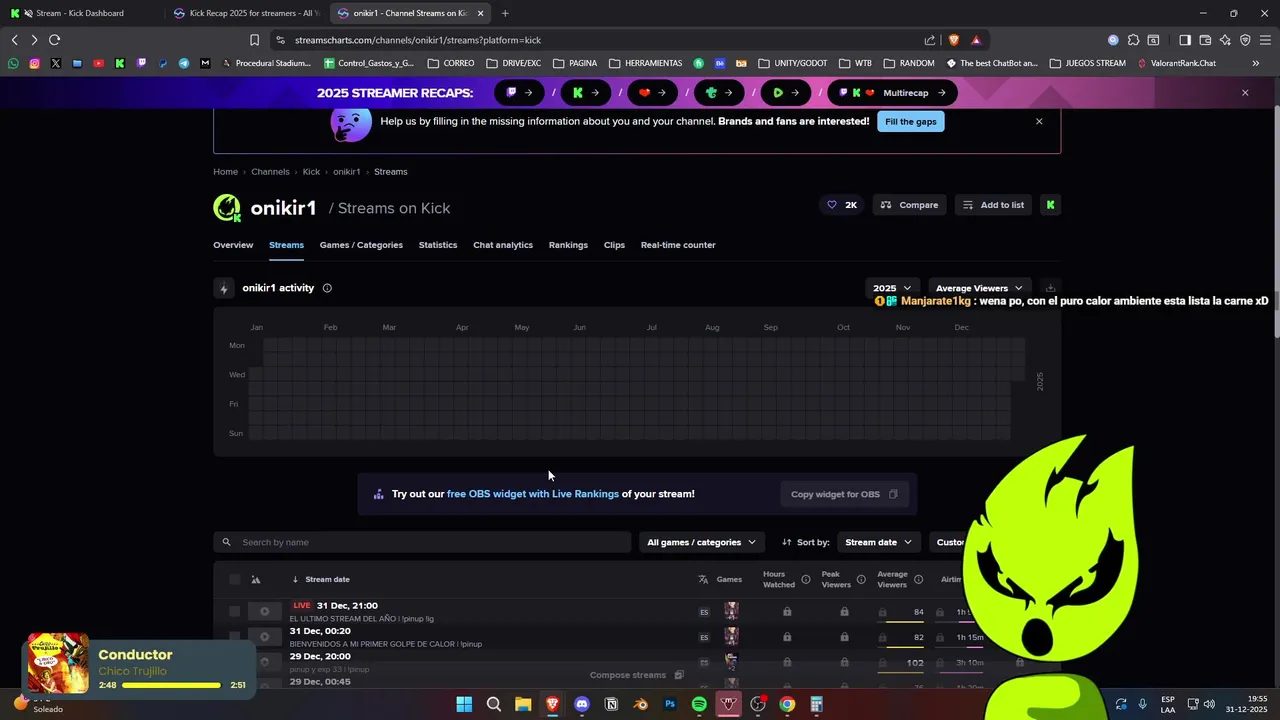Click the Hours Watched info icon

tap(806, 579)
